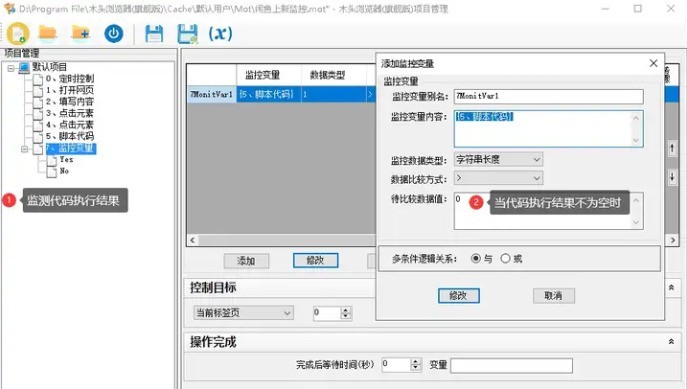
Task: Open the variables (x) toolbar icon
Action: pos(220,34)
